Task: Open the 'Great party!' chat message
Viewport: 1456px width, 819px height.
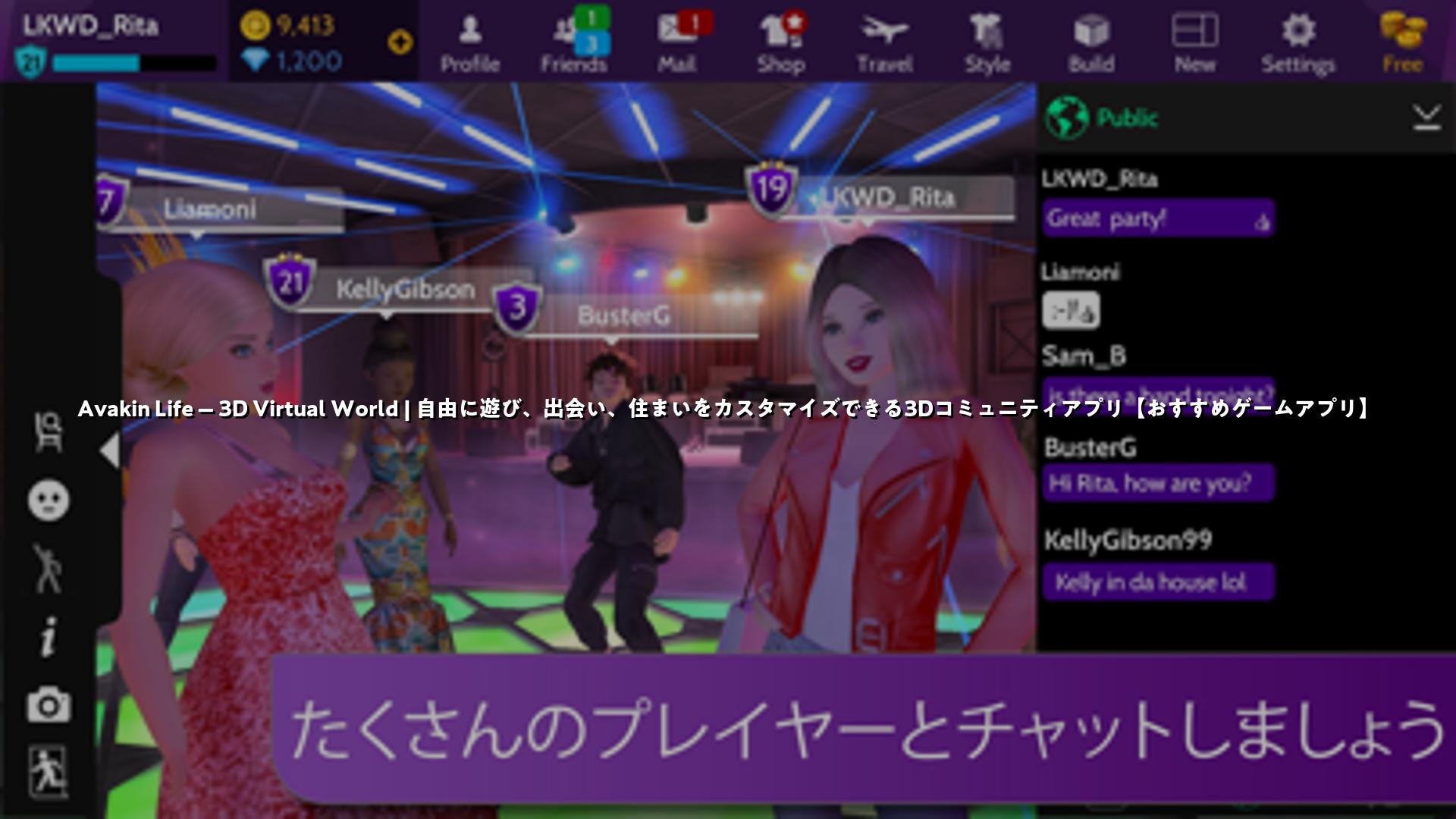Action: (x=1158, y=218)
